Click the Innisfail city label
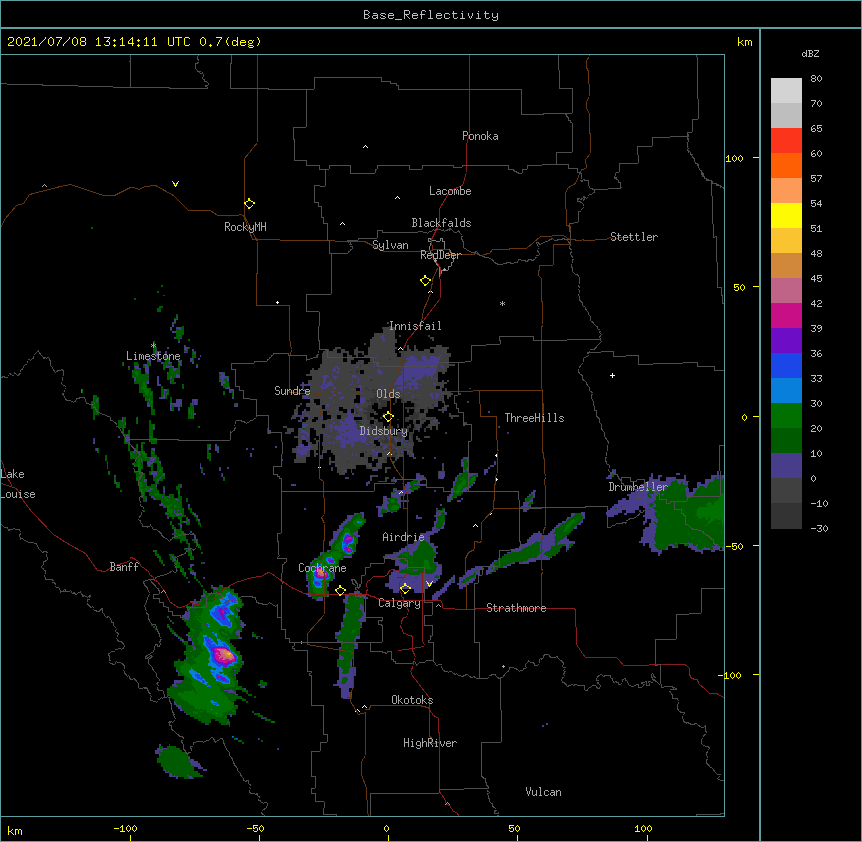This screenshot has height=842, width=862. 415,326
